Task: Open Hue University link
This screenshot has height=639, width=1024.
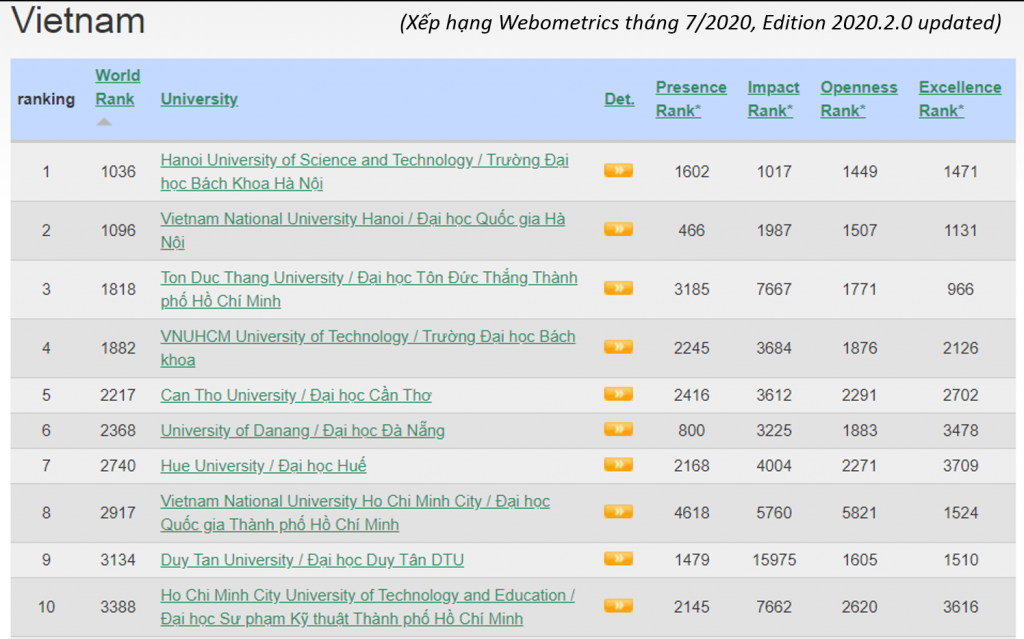Action: point(263,466)
